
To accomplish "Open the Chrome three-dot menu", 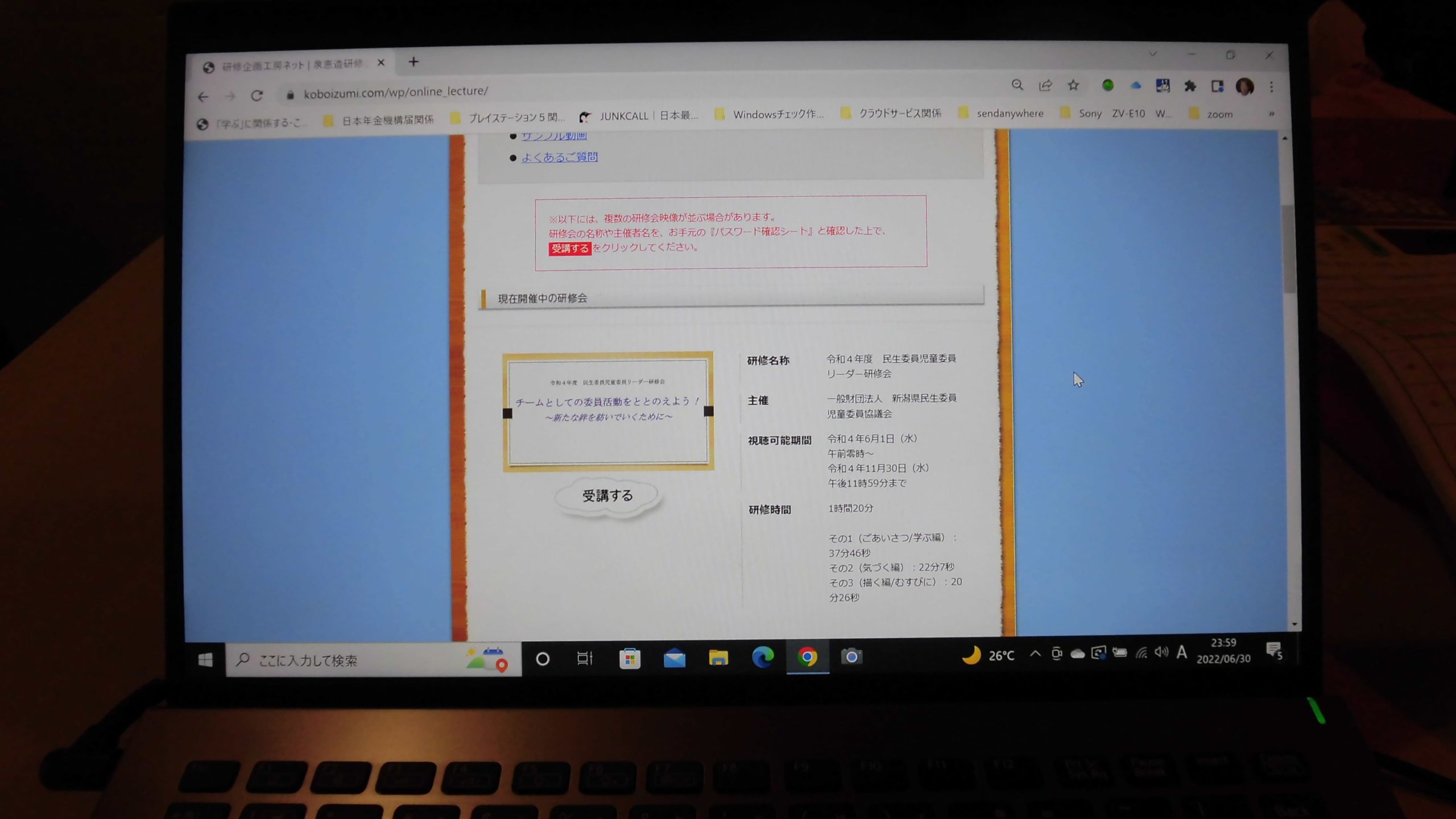I will [1272, 86].
